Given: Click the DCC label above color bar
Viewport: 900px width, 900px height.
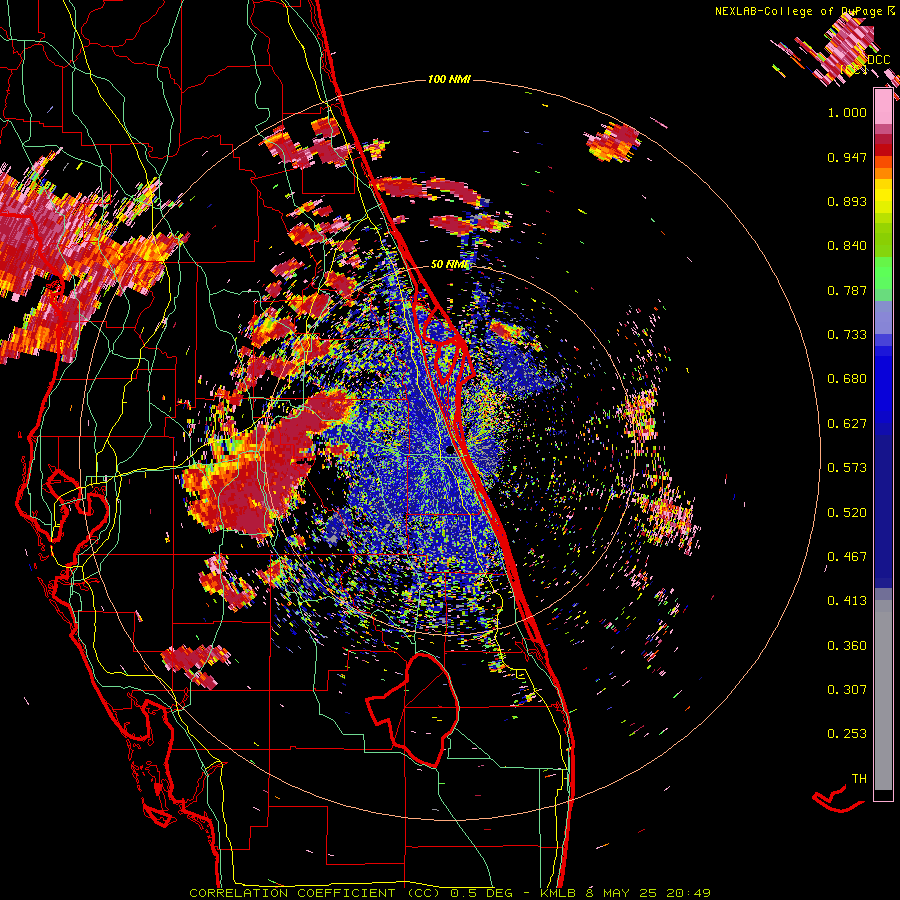Looking at the screenshot, I should pyautogui.click(x=878, y=60).
